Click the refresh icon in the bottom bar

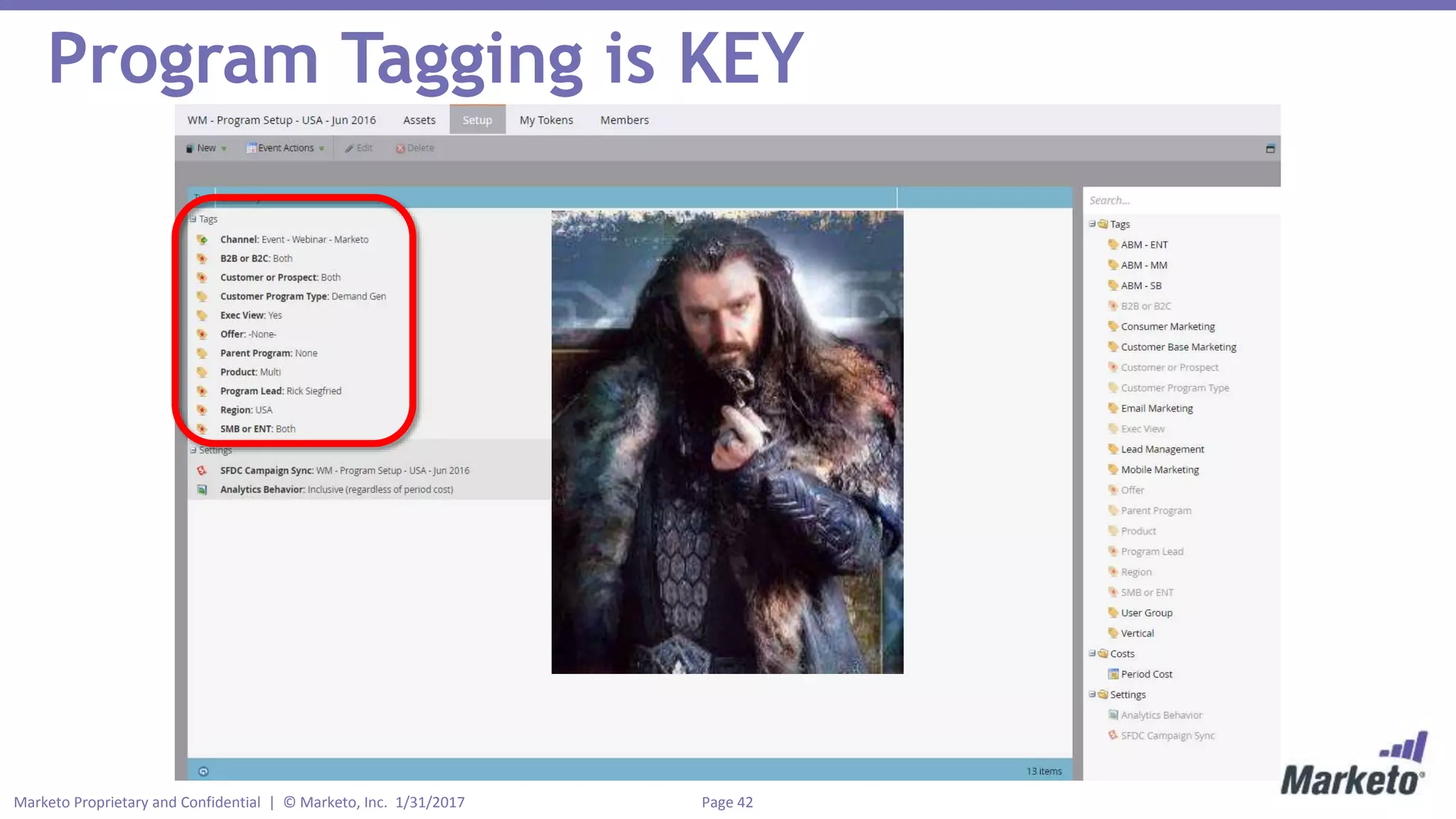pyautogui.click(x=203, y=771)
